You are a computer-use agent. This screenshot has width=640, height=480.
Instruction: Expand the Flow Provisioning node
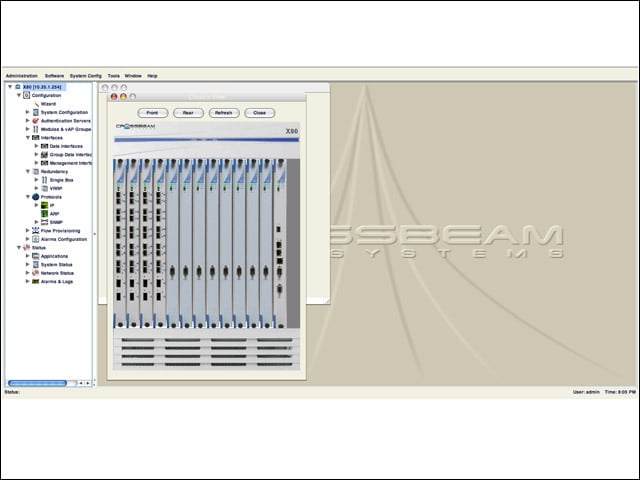point(28,230)
